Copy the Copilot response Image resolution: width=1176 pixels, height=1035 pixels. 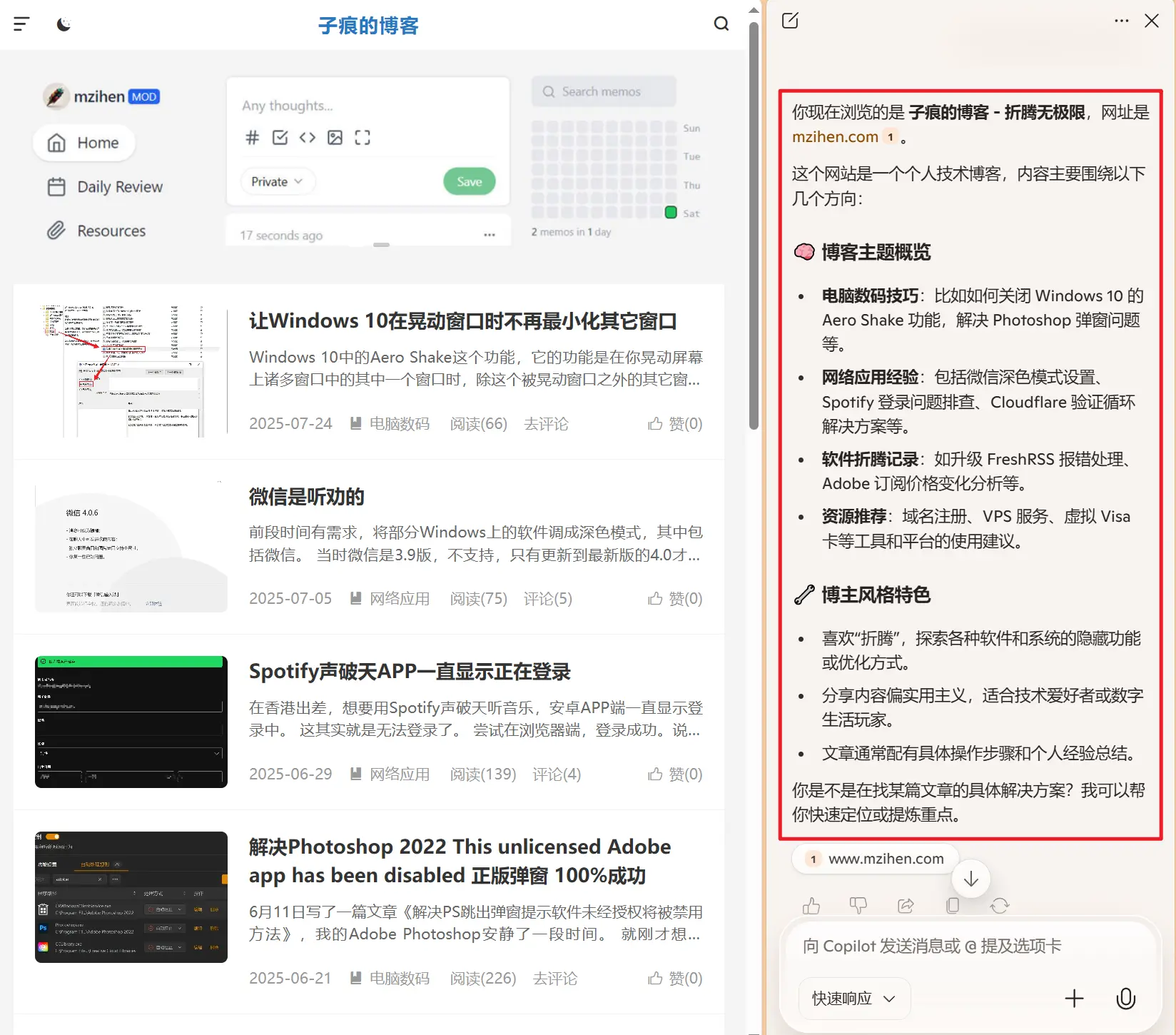click(x=953, y=906)
